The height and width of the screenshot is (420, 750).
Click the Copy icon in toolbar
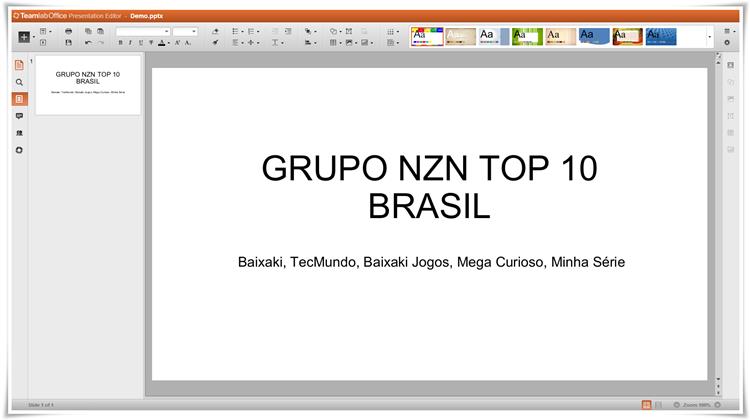[88, 31]
